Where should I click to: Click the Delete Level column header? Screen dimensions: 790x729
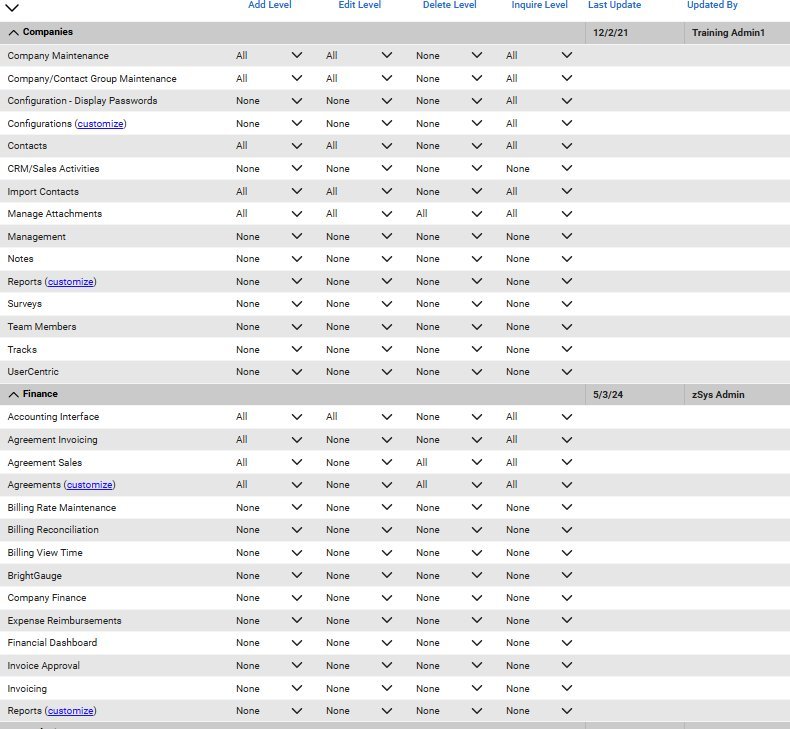pyautogui.click(x=449, y=5)
